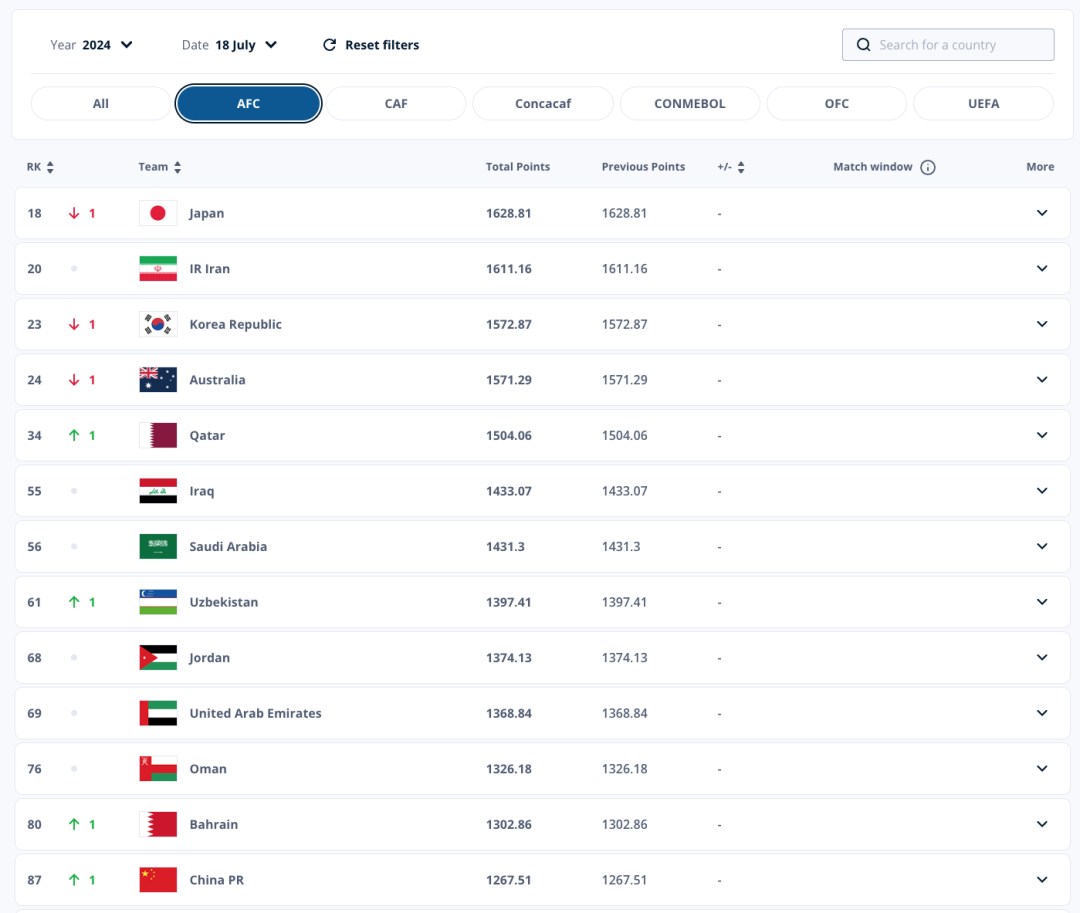Click the Oman flag
The width and height of the screenshot is (1080, 913).
click(158, 768)
